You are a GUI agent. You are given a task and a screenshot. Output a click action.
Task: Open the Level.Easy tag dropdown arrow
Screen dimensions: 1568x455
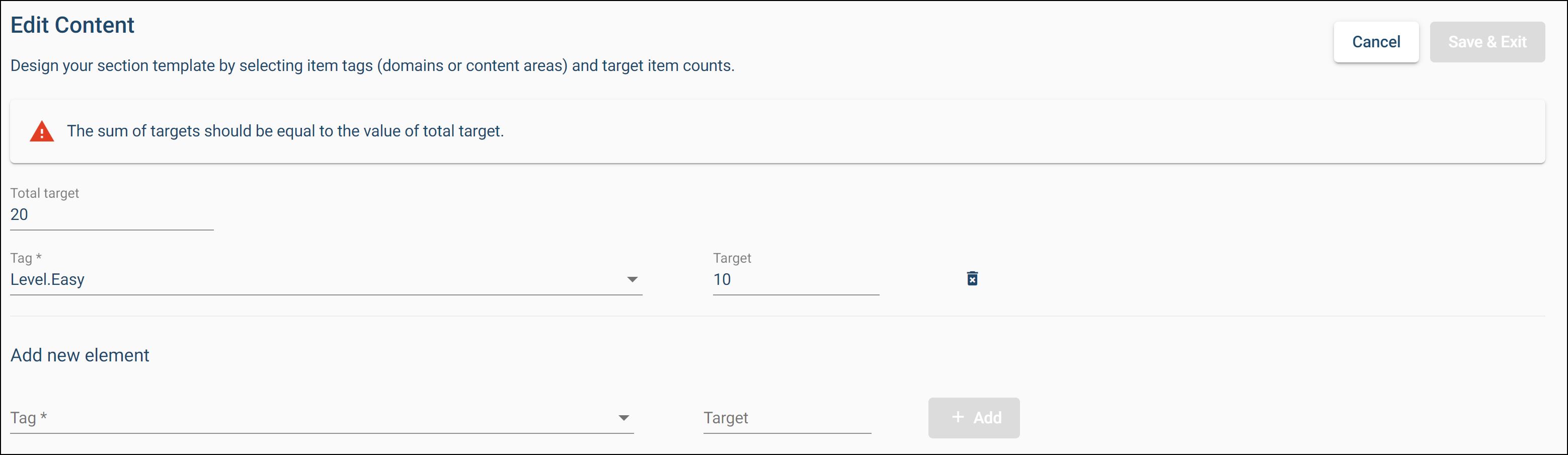(632, 279)
